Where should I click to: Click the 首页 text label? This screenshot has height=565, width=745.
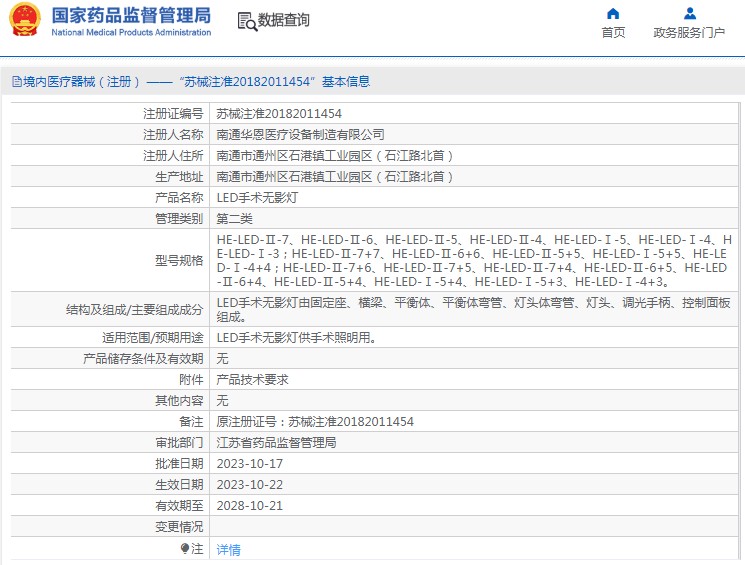(x=613, y=32)
